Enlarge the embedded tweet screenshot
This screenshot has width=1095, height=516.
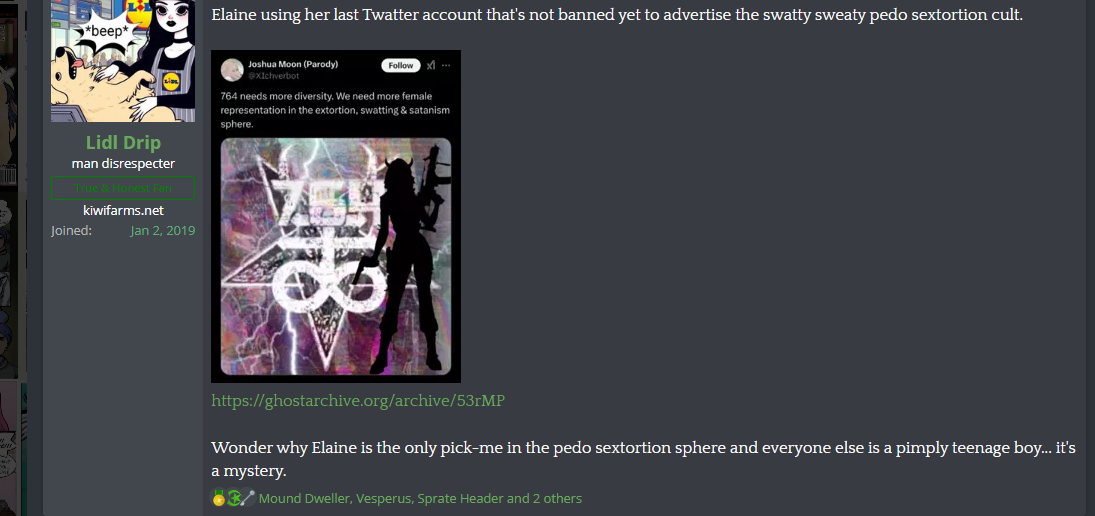tap(336, 216)
